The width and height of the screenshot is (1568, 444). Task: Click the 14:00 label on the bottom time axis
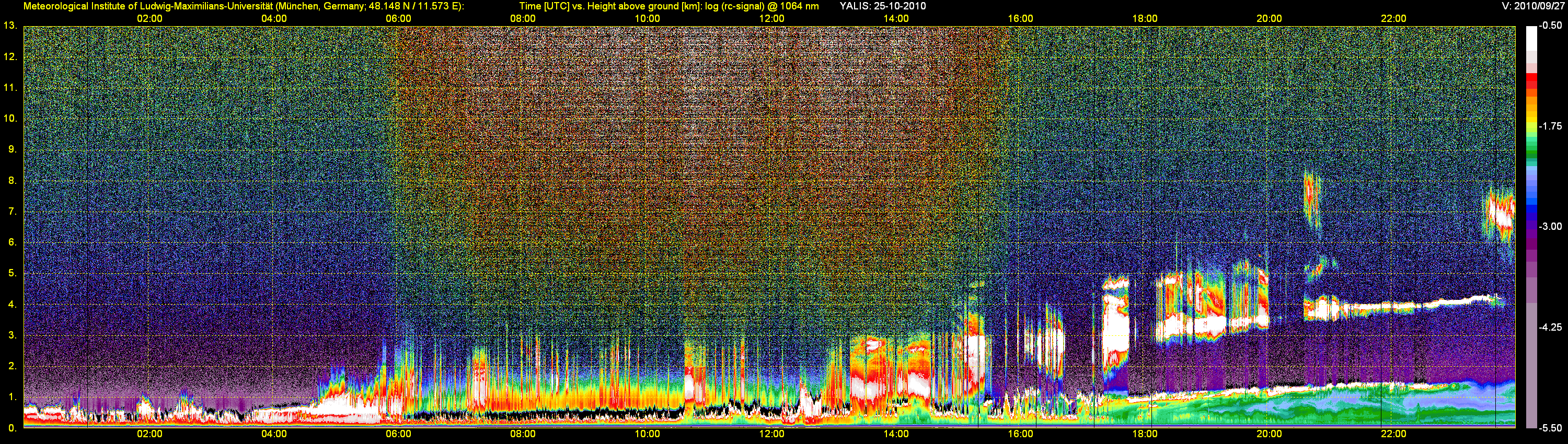pyautogui.click(x=896, y=434)
